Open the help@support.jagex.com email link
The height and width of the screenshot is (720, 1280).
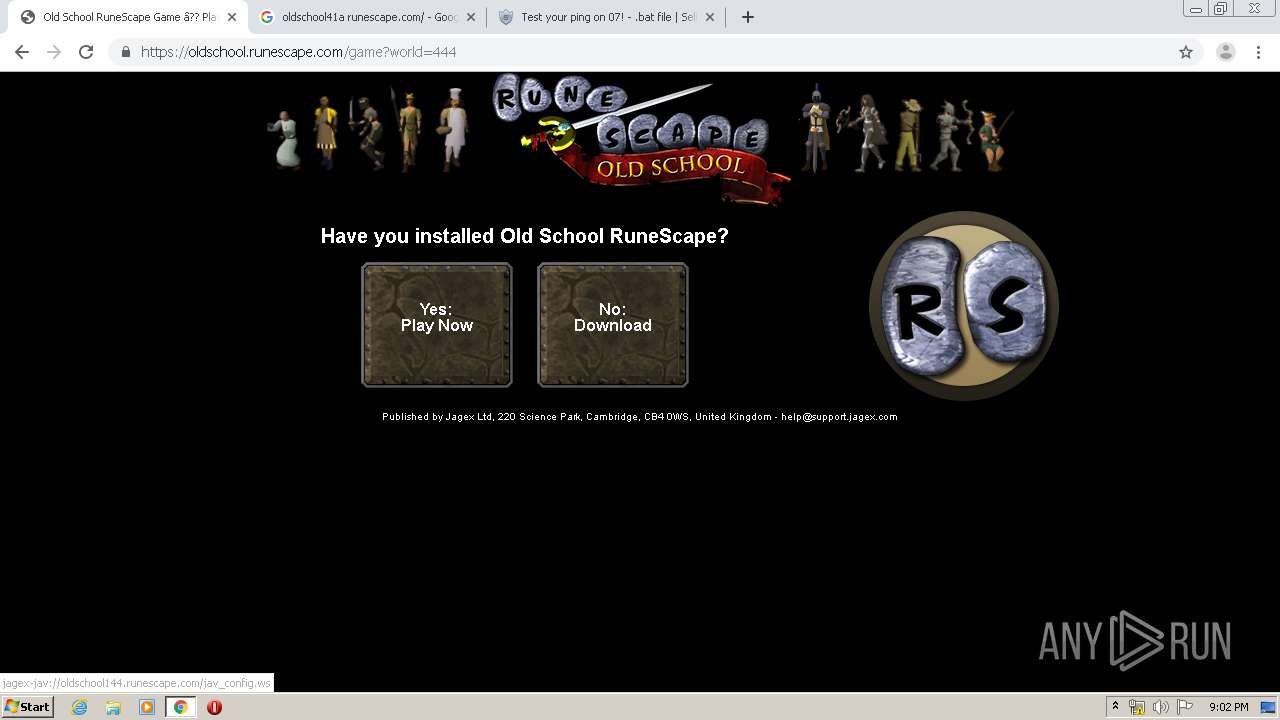[839, 417]
